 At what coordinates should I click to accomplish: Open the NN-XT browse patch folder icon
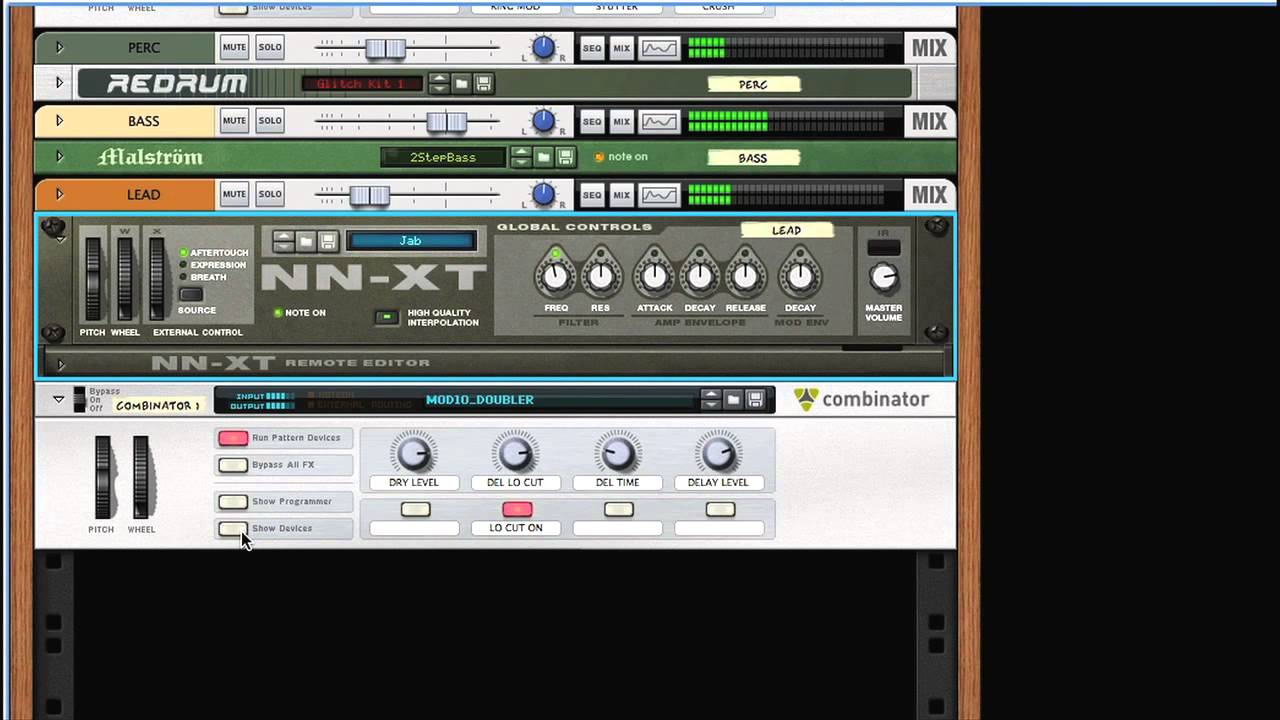306,241
